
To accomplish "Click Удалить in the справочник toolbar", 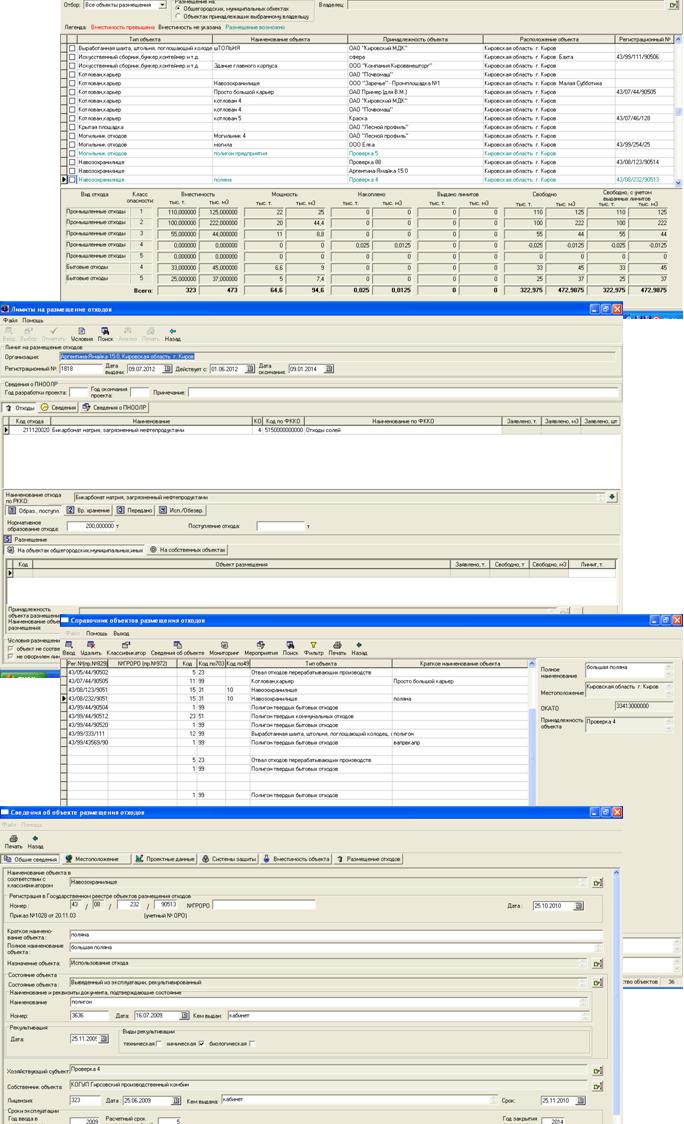I will point(90,646).
